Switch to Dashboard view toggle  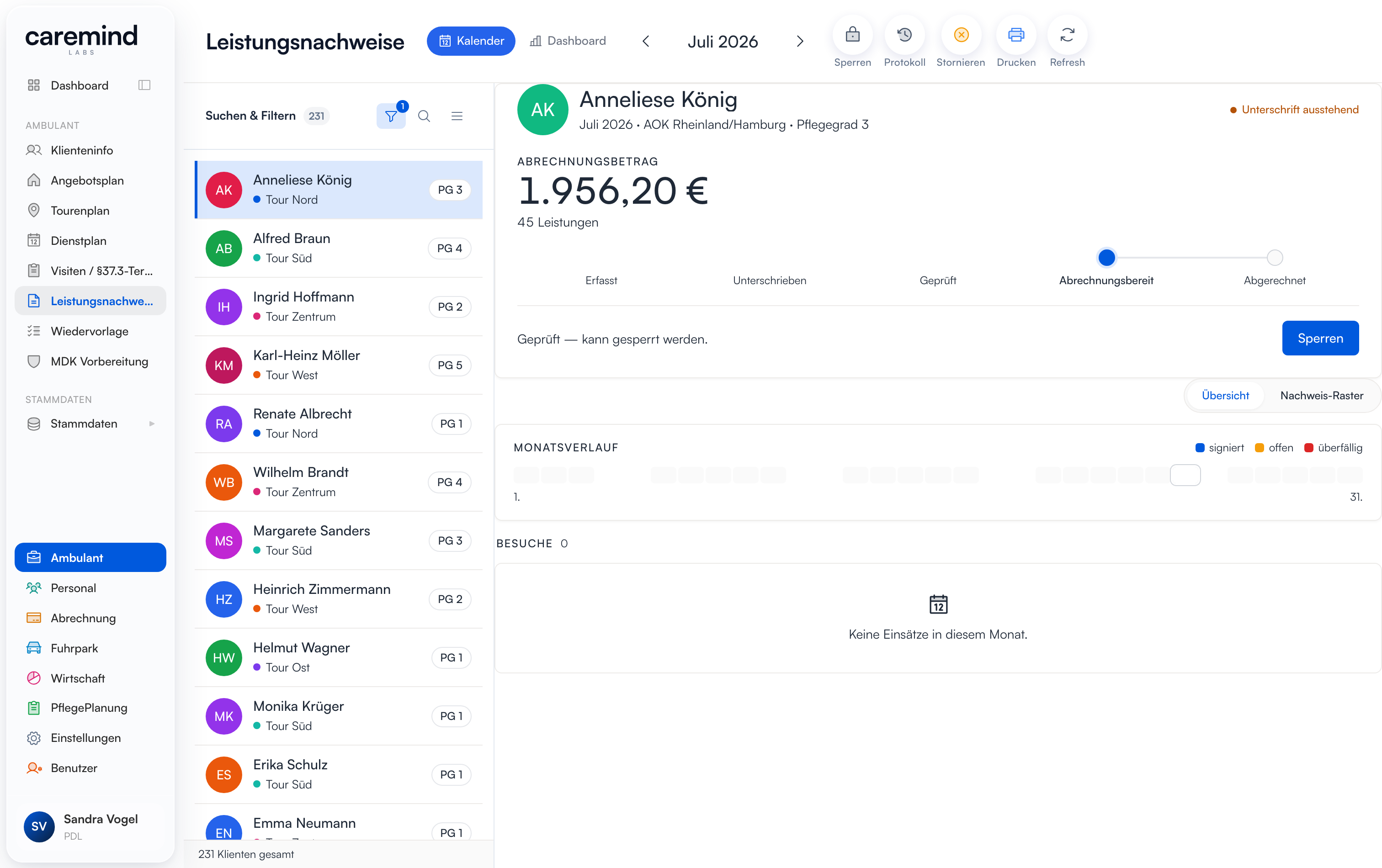tap(568, 41)
